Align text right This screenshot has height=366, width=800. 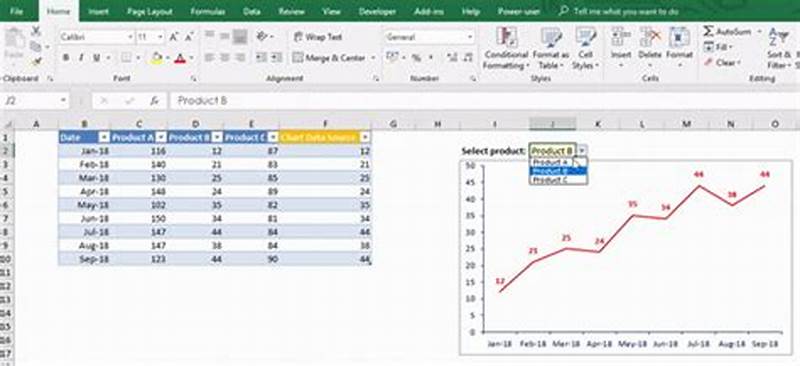click(240, 58)
